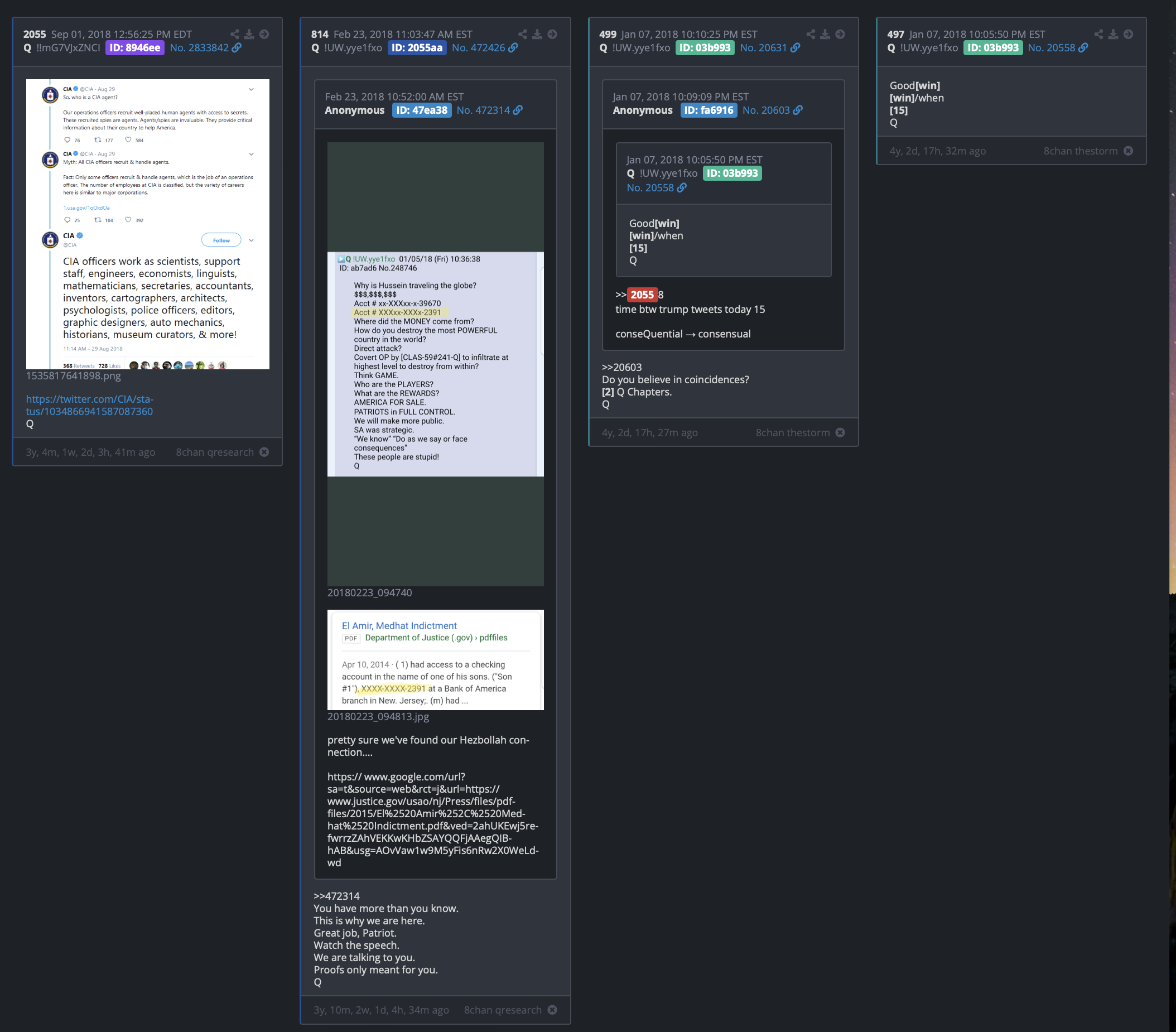The width and height of the screenshot is (1176, 1032).
Task: Click the ID: 47ea38 badge
Action: tap(422, 110)
